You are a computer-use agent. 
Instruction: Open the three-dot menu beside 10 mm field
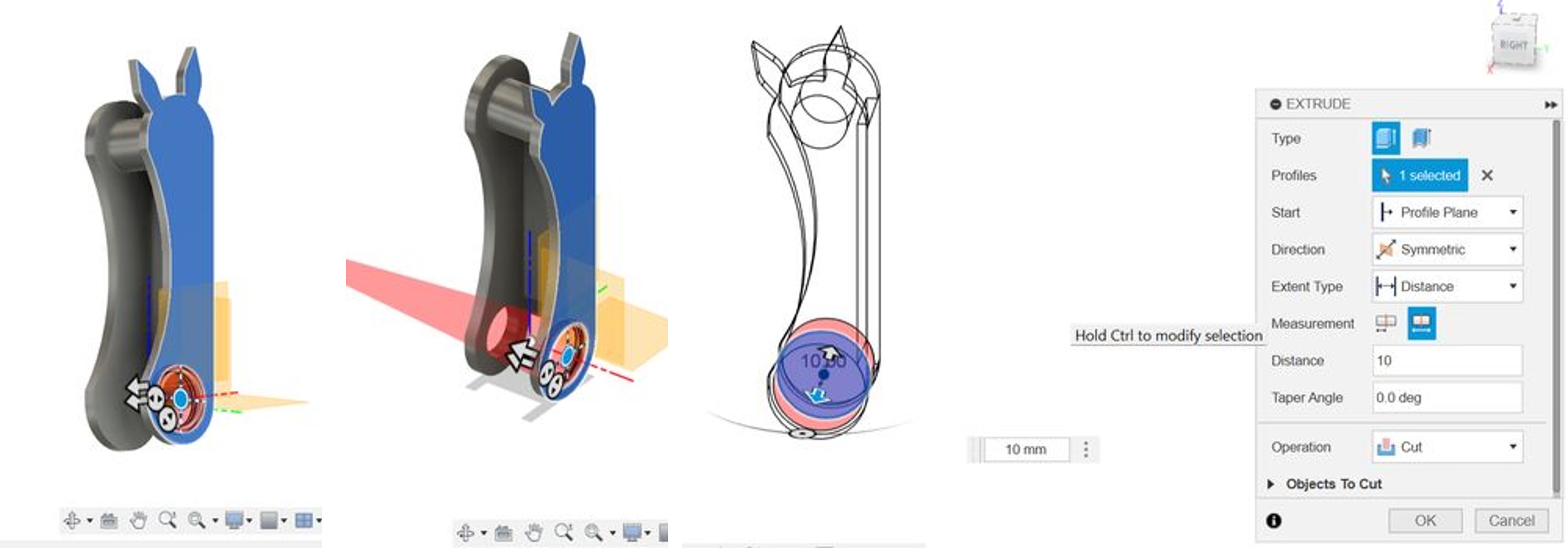1086,449
